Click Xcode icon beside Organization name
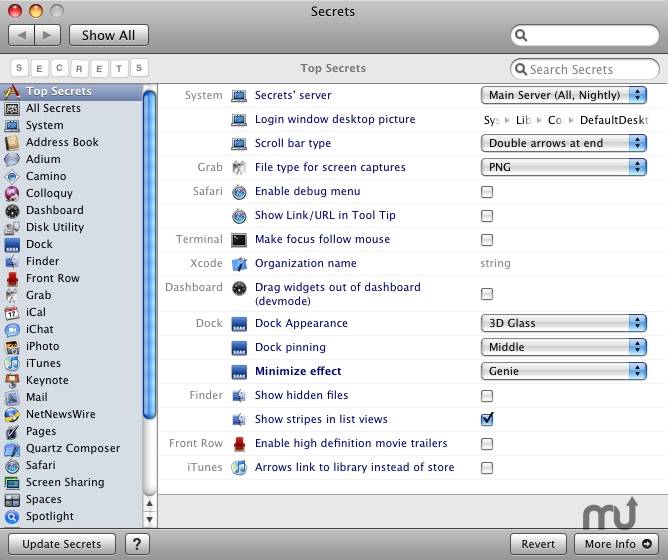This screenshot has width=668, height=560. pyautogui.click(x=239, y=264)
